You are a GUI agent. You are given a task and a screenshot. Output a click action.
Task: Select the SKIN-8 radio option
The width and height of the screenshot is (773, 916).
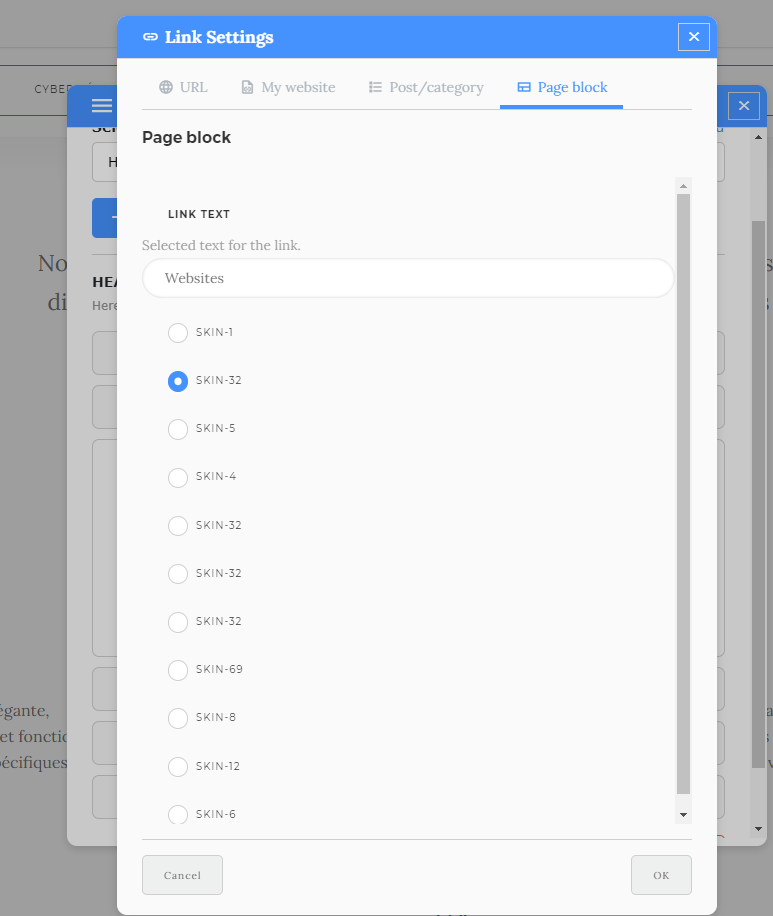pyautogui.click(x=178, y=717)
